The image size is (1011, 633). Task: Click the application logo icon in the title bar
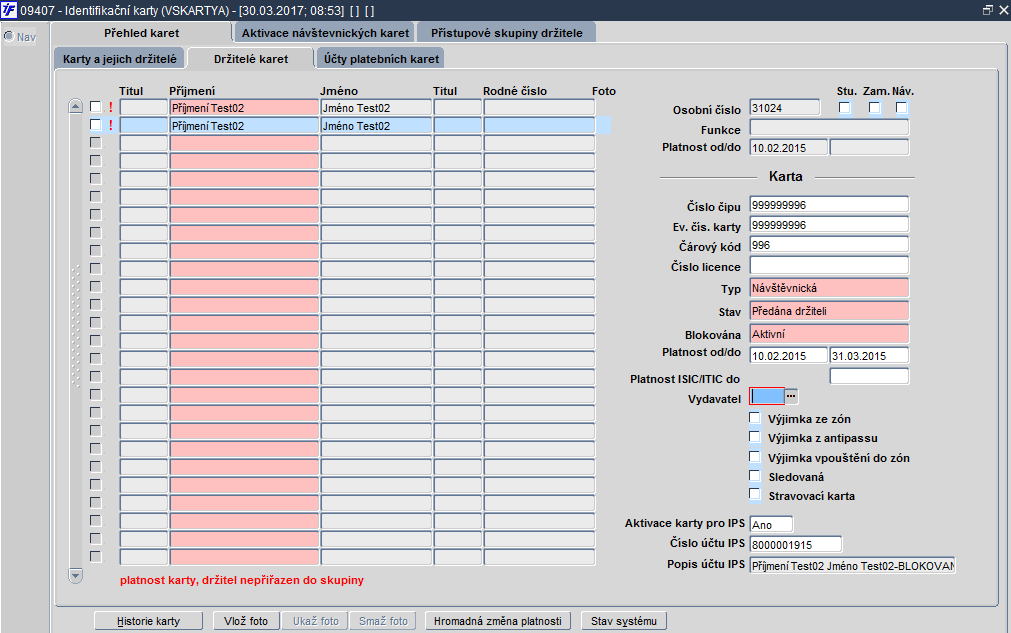(x=9, y=10)
